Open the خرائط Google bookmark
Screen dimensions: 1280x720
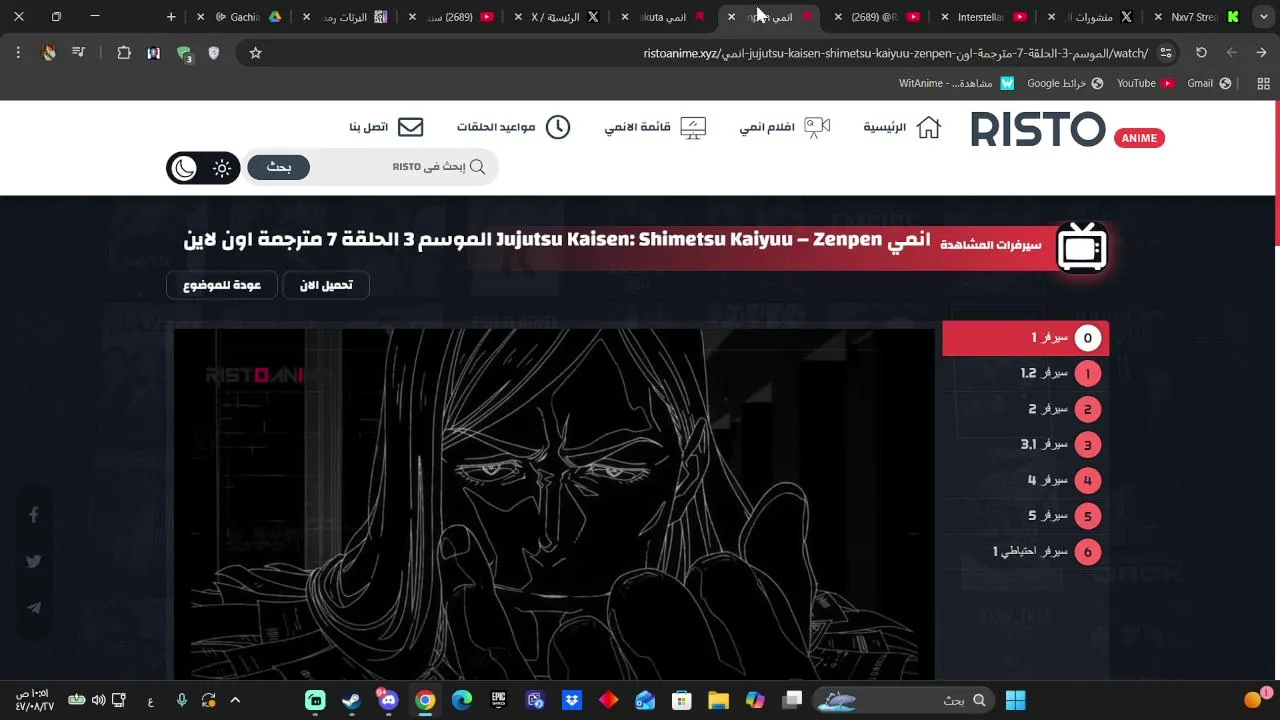1064,83
